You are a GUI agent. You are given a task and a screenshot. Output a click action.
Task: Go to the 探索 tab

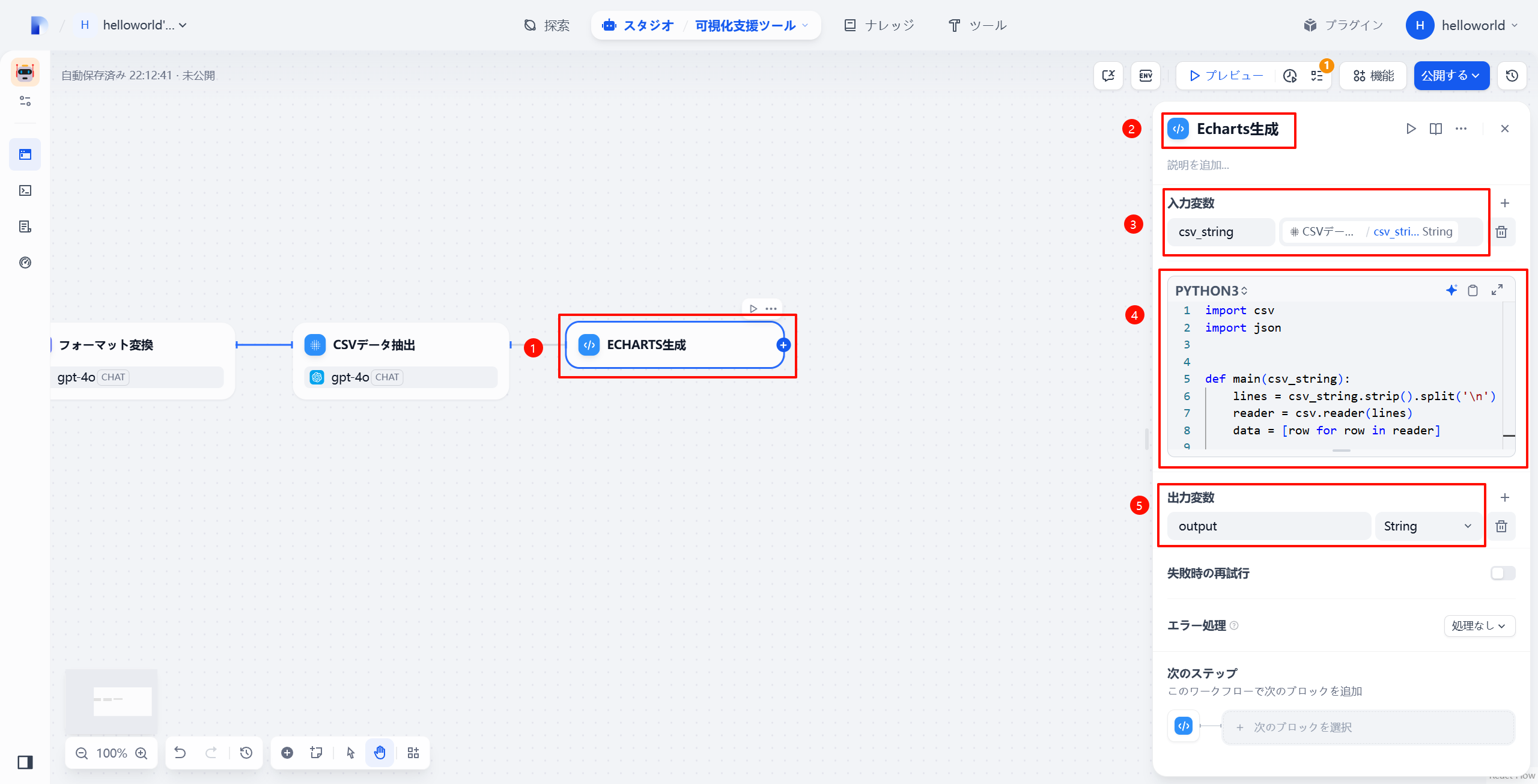547,25
